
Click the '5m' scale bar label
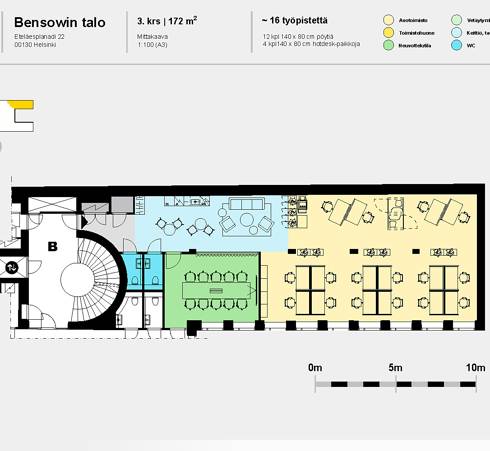395,368
